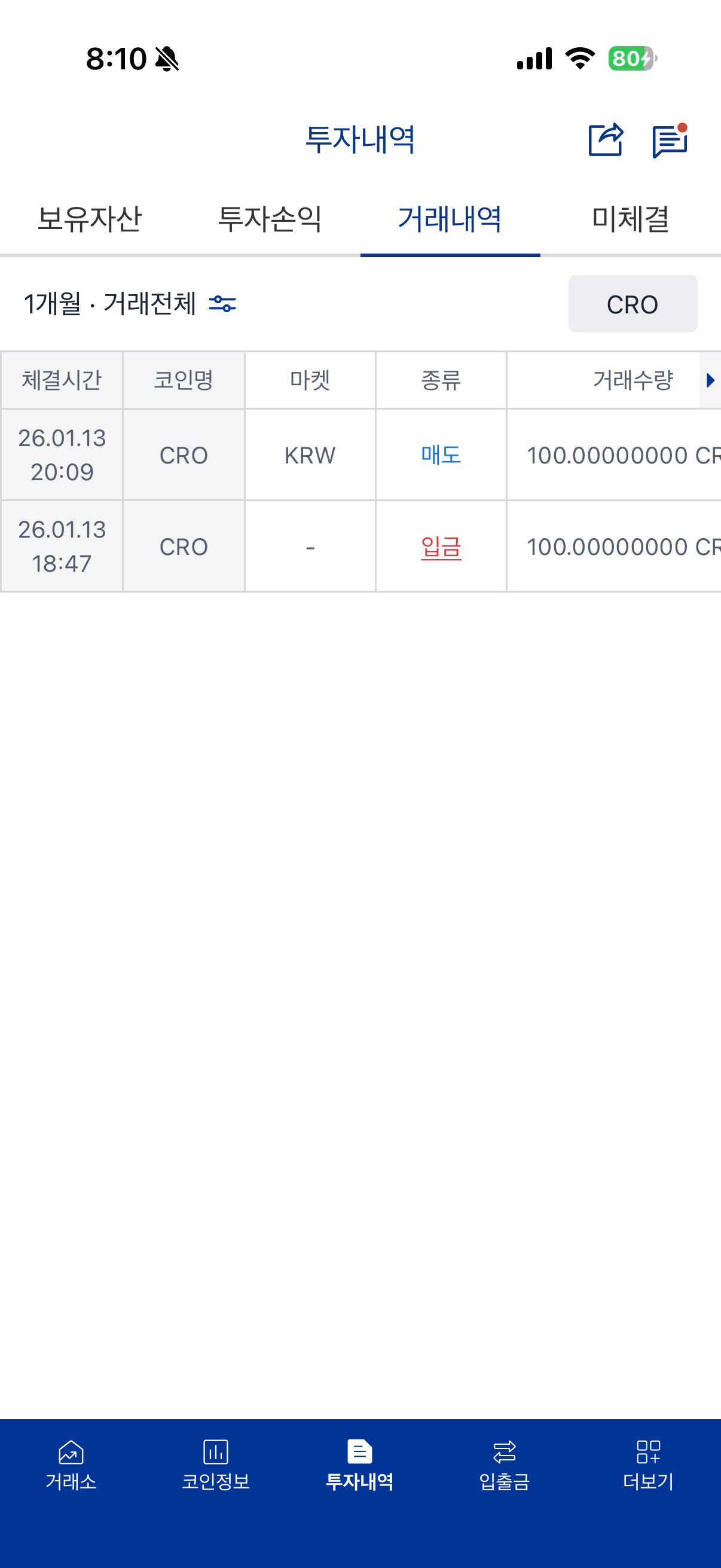Open the notifications message icon
The height and width of the screenshot is (1568, 721).
pyautogui.click(x=669, y=141)
